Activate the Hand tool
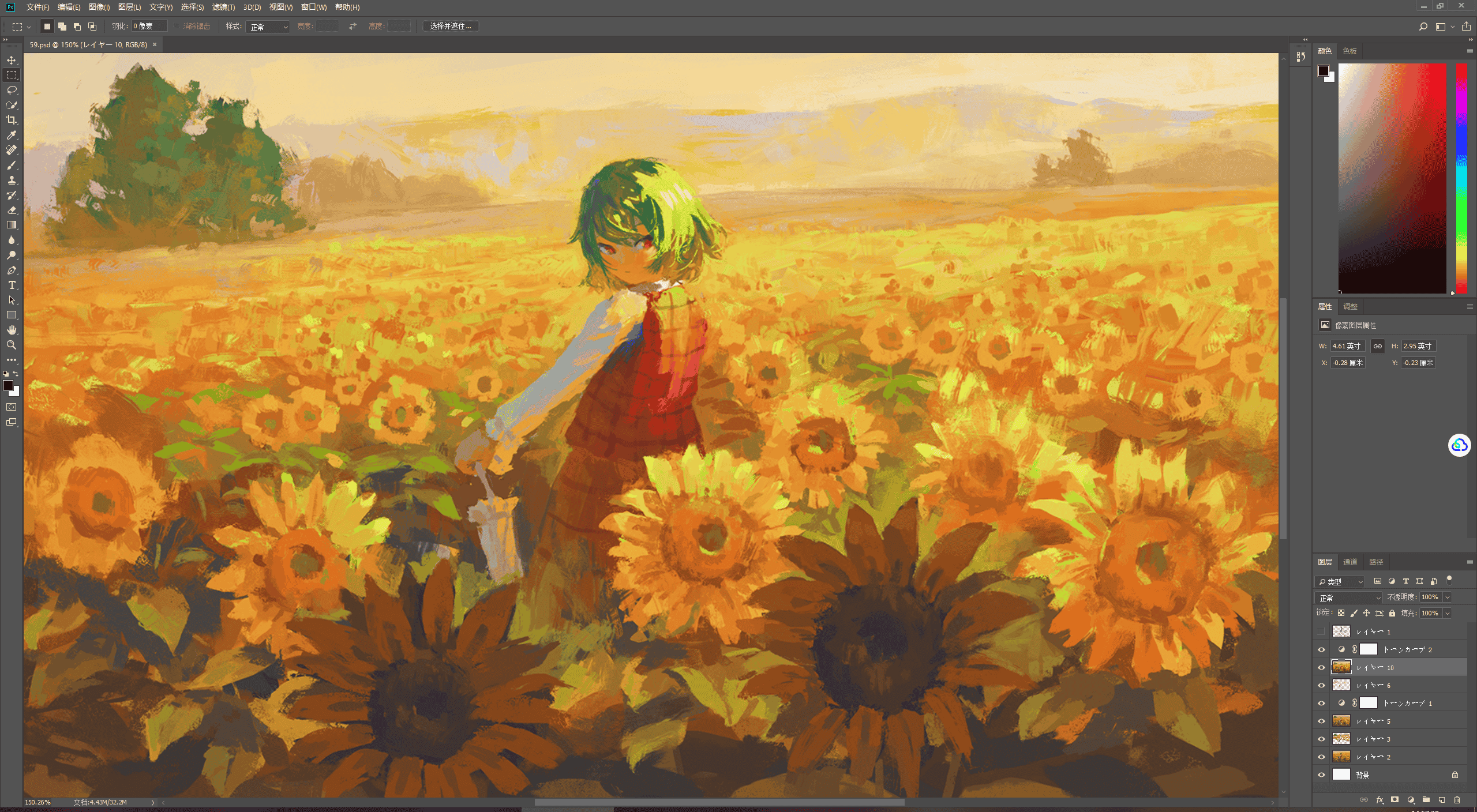The image size is (1477, 812). pos(12,330)
